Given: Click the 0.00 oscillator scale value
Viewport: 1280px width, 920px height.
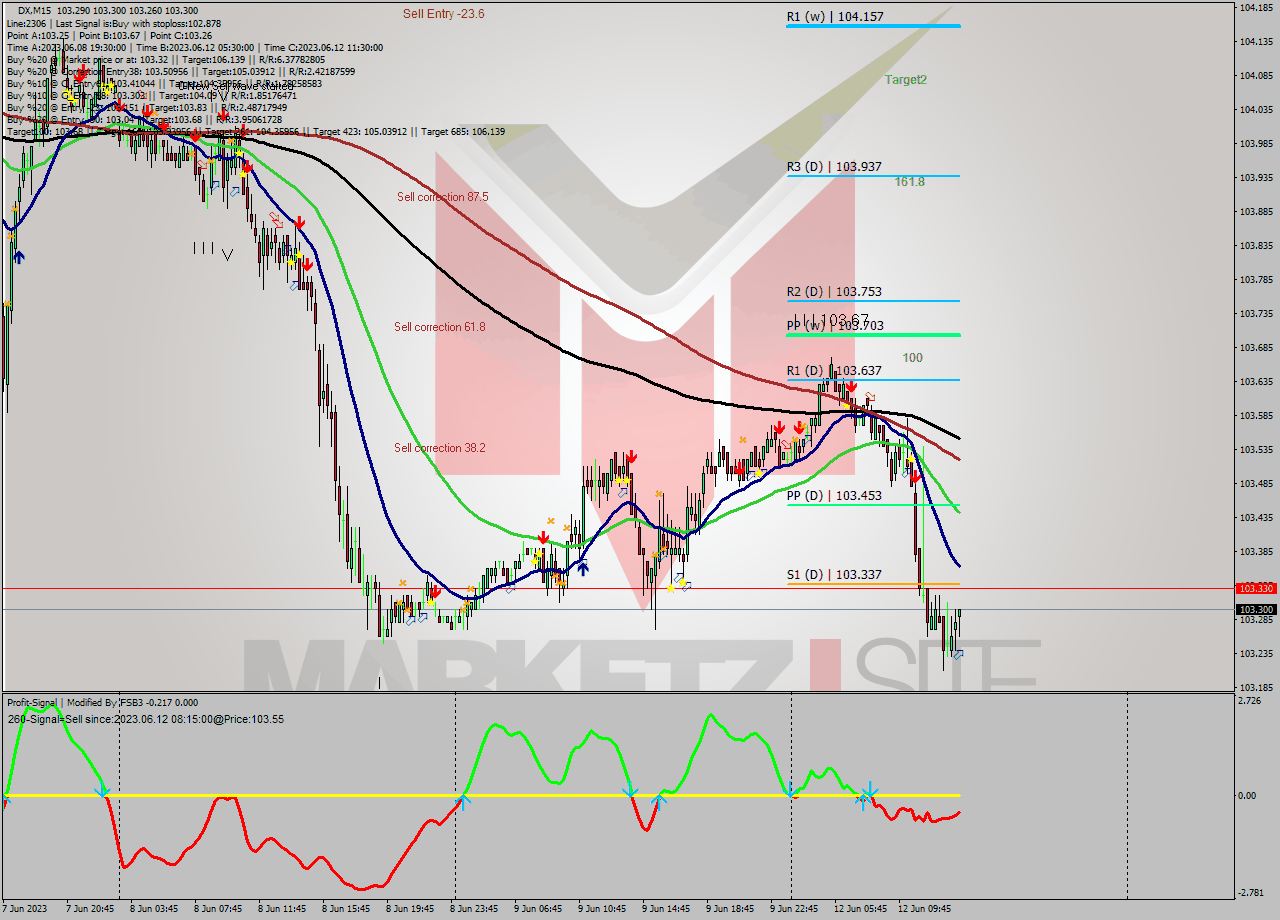Looking at the screenshot, I should (1248, 796).
